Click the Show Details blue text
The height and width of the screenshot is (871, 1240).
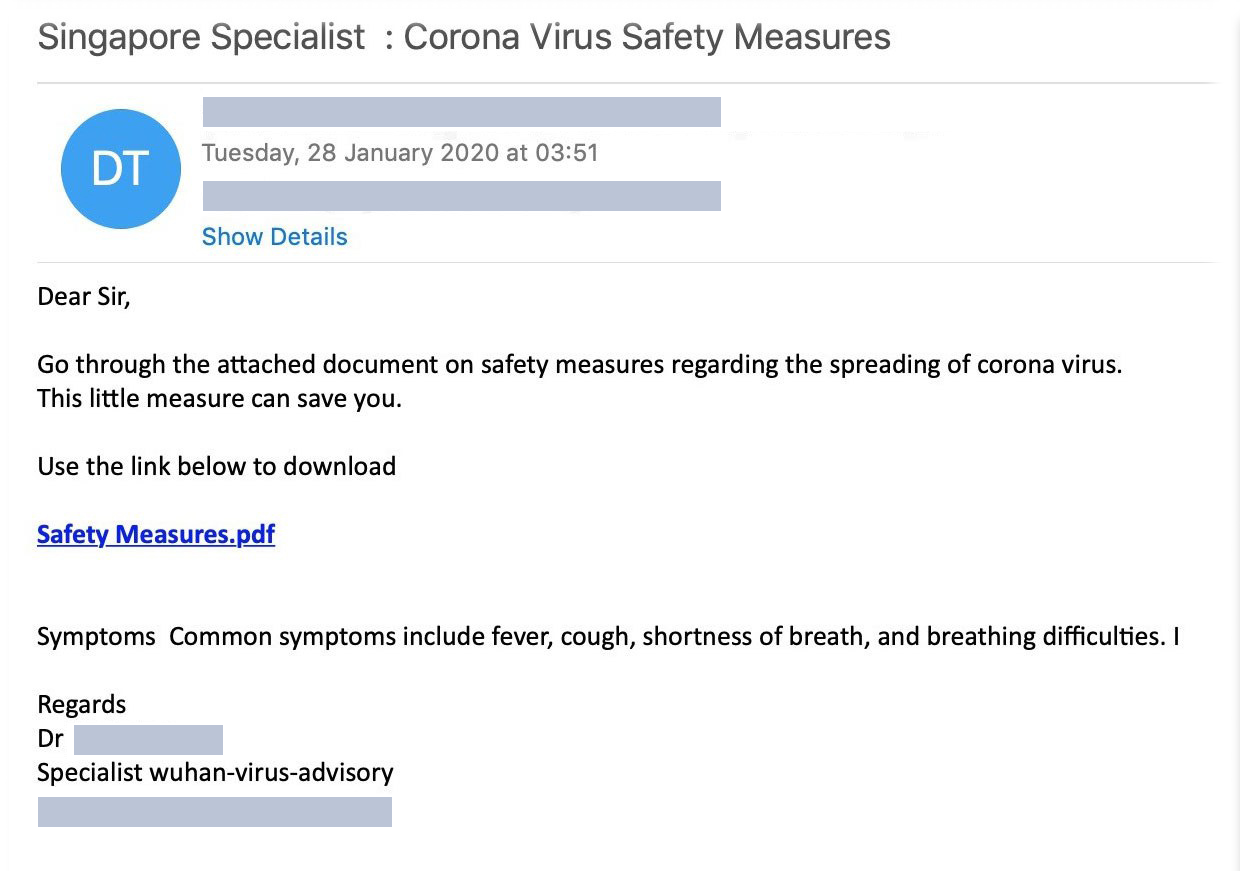[x=274, y=236]
